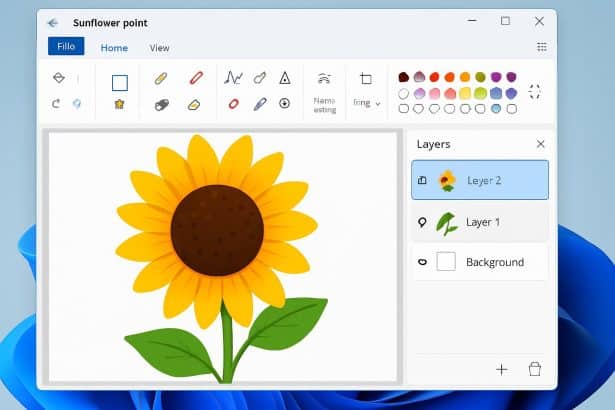
Task: Select the zigzag line tool
Action: pos(233,78)
